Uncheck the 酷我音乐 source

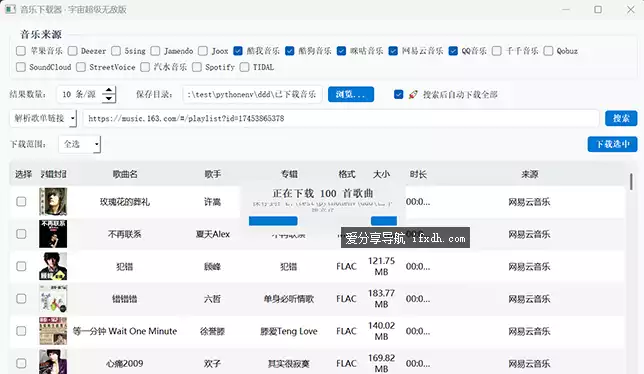point(238,51)
